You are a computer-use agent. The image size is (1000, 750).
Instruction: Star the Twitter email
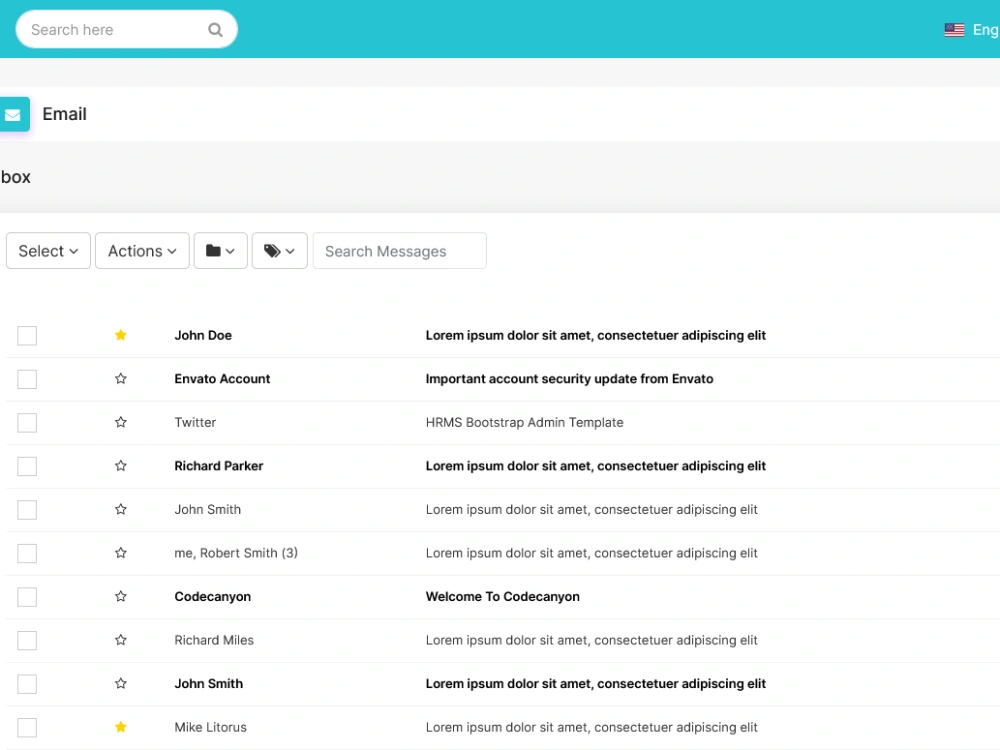coord(121,422)
